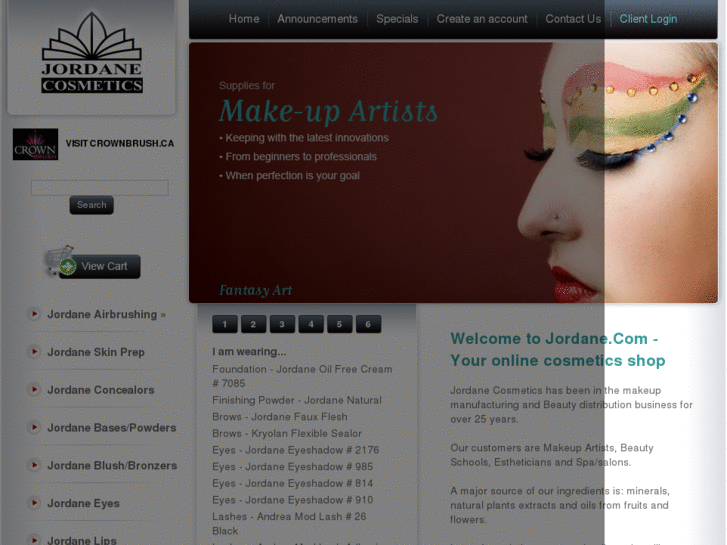The width and height of the screenshot is (727, 545).
Task: Click the arrow bullet beside Jordane Bases/Powders
Action: [x=34, y=427]
